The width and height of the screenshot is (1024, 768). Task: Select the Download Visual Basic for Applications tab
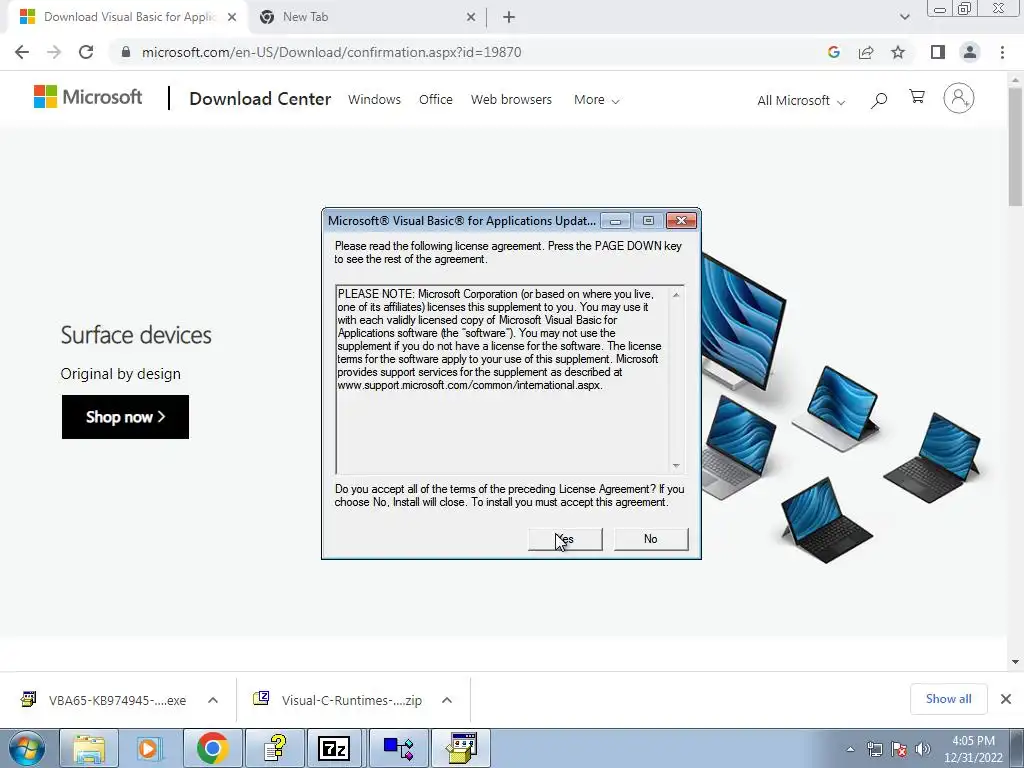click(x=128, y=18)
